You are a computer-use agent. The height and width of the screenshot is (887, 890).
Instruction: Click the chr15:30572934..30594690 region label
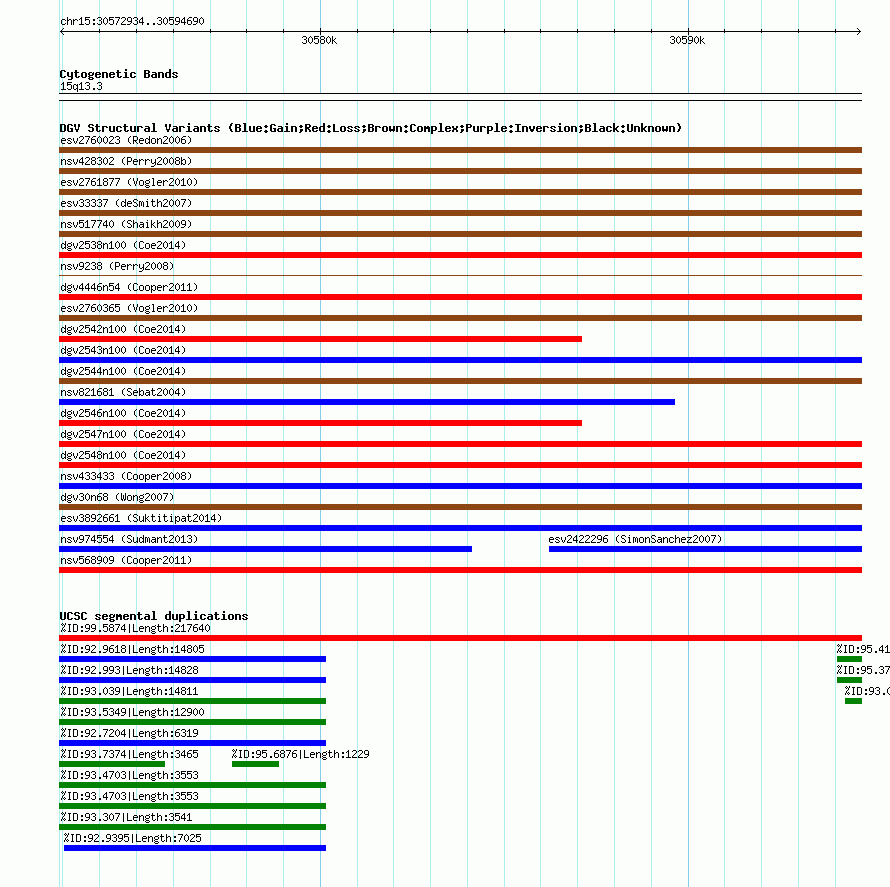[132, 21]
